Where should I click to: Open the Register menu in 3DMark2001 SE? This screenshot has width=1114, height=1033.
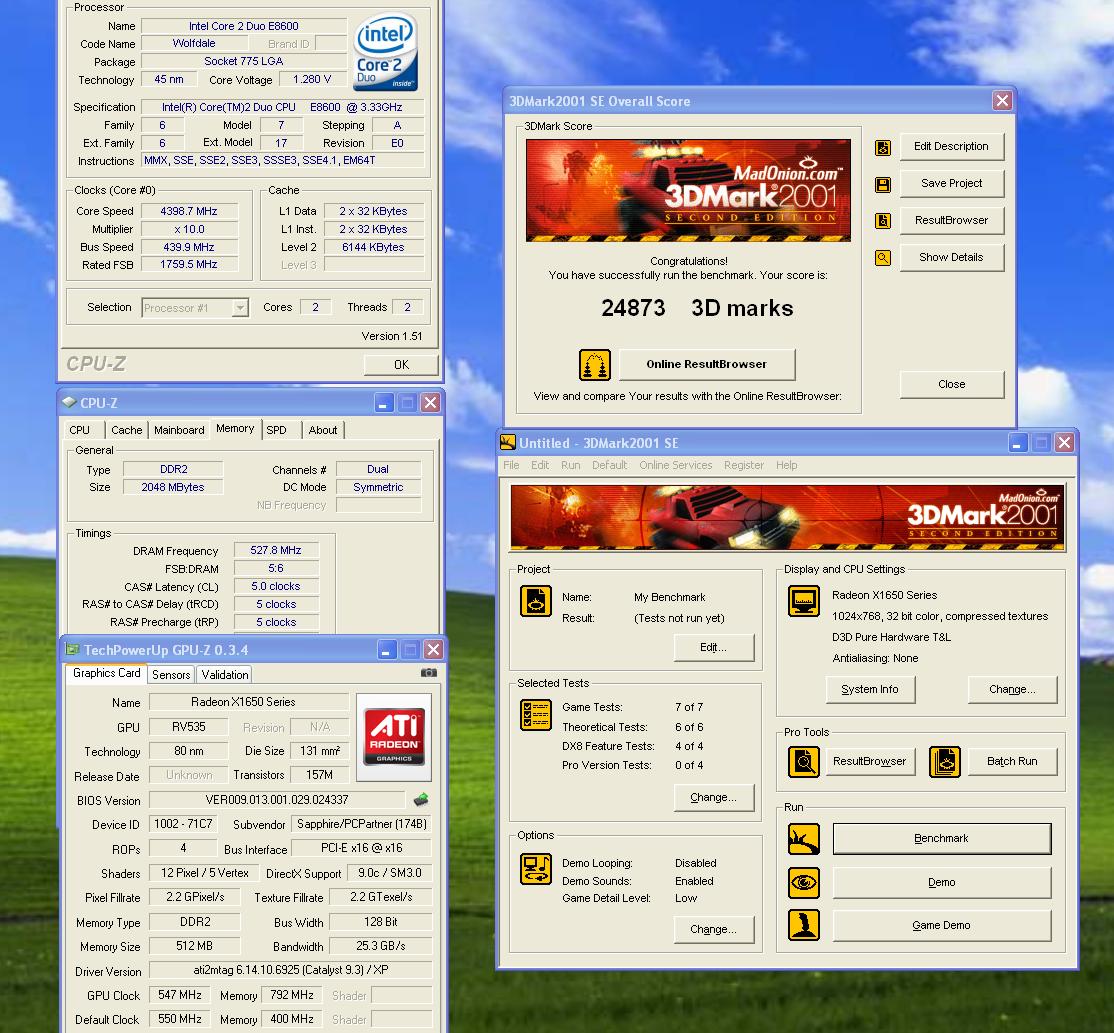[x=744, y=465]
